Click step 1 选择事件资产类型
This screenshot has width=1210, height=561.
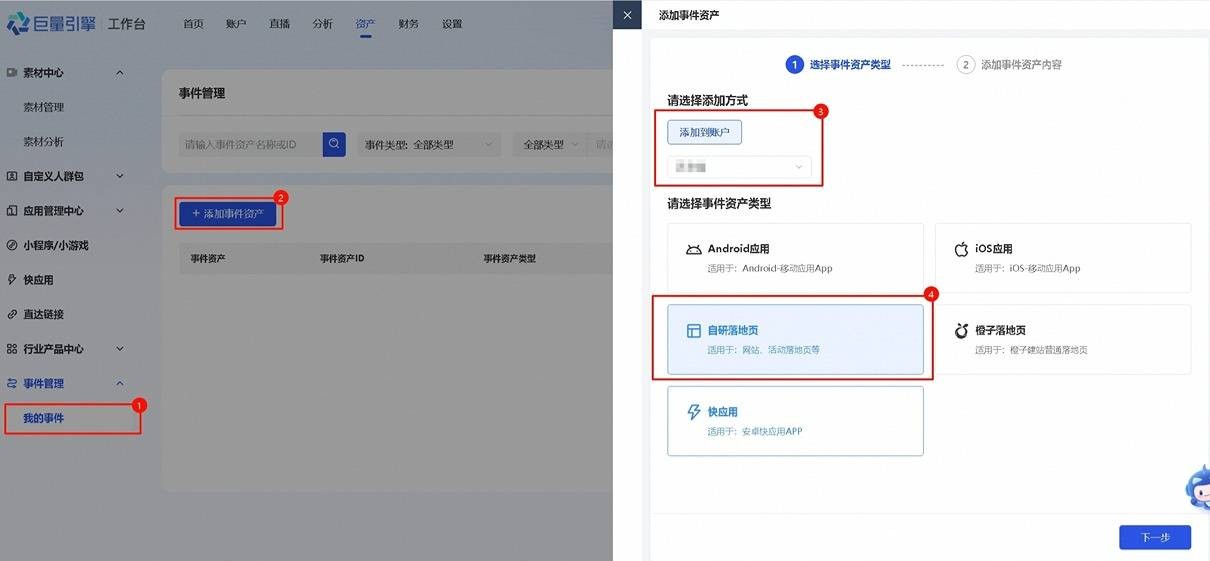click(838, 64)
